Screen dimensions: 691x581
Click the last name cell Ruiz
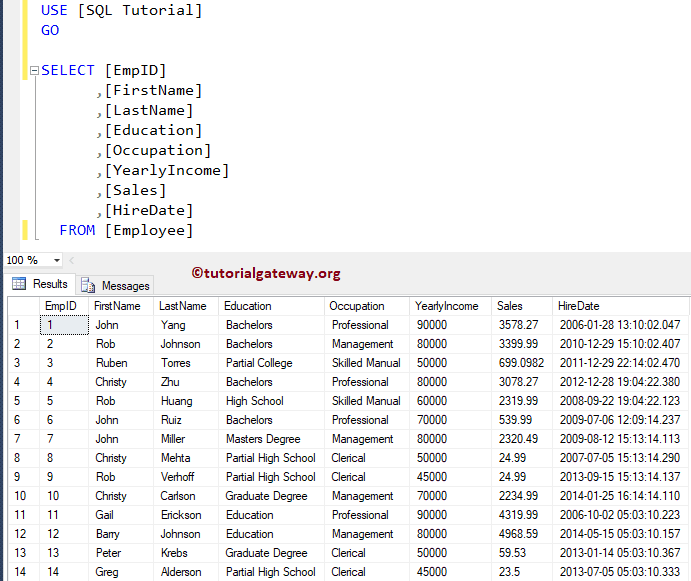tap(186, 420)
